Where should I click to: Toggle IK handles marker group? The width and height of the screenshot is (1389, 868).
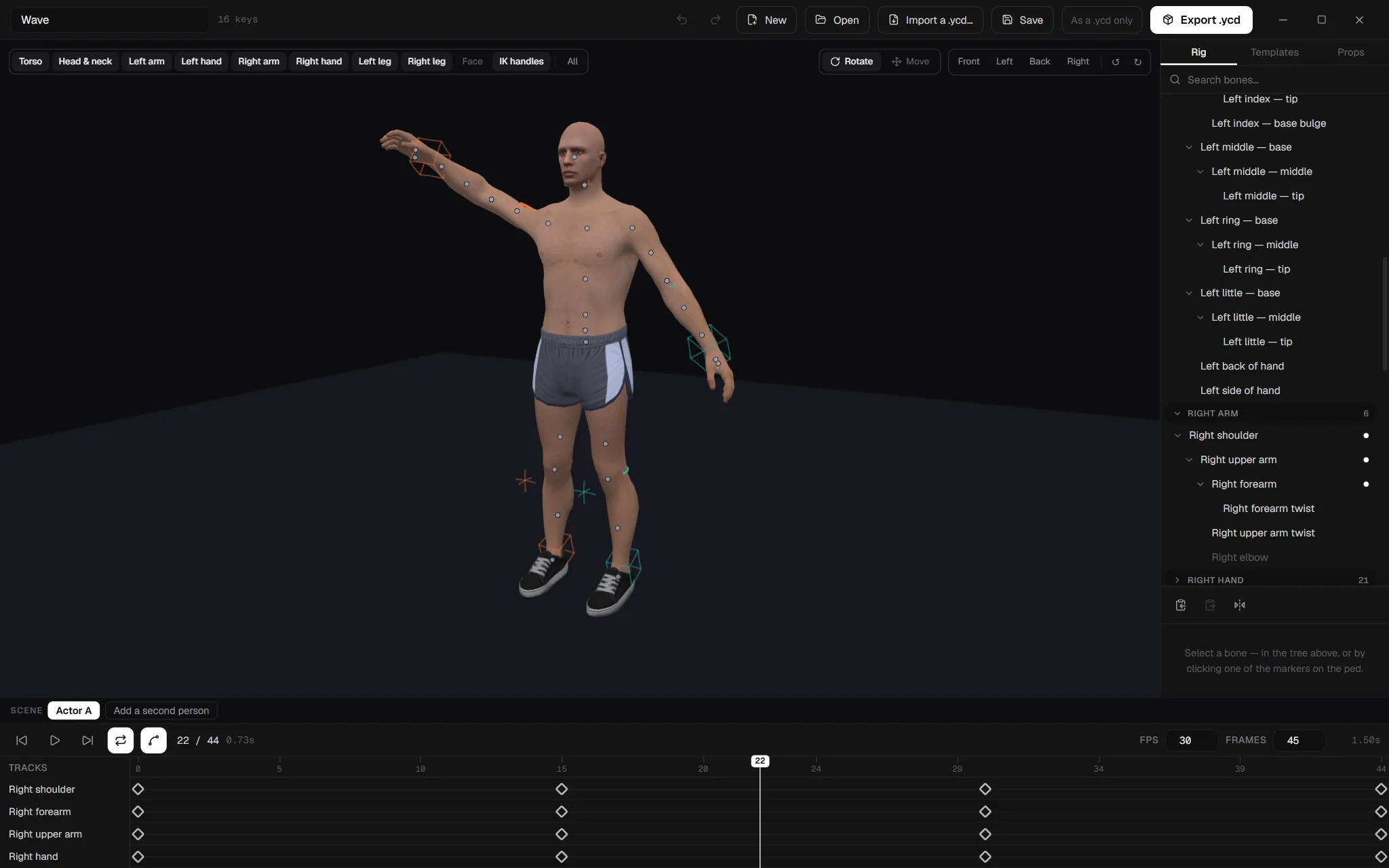[x=521, y=61]
